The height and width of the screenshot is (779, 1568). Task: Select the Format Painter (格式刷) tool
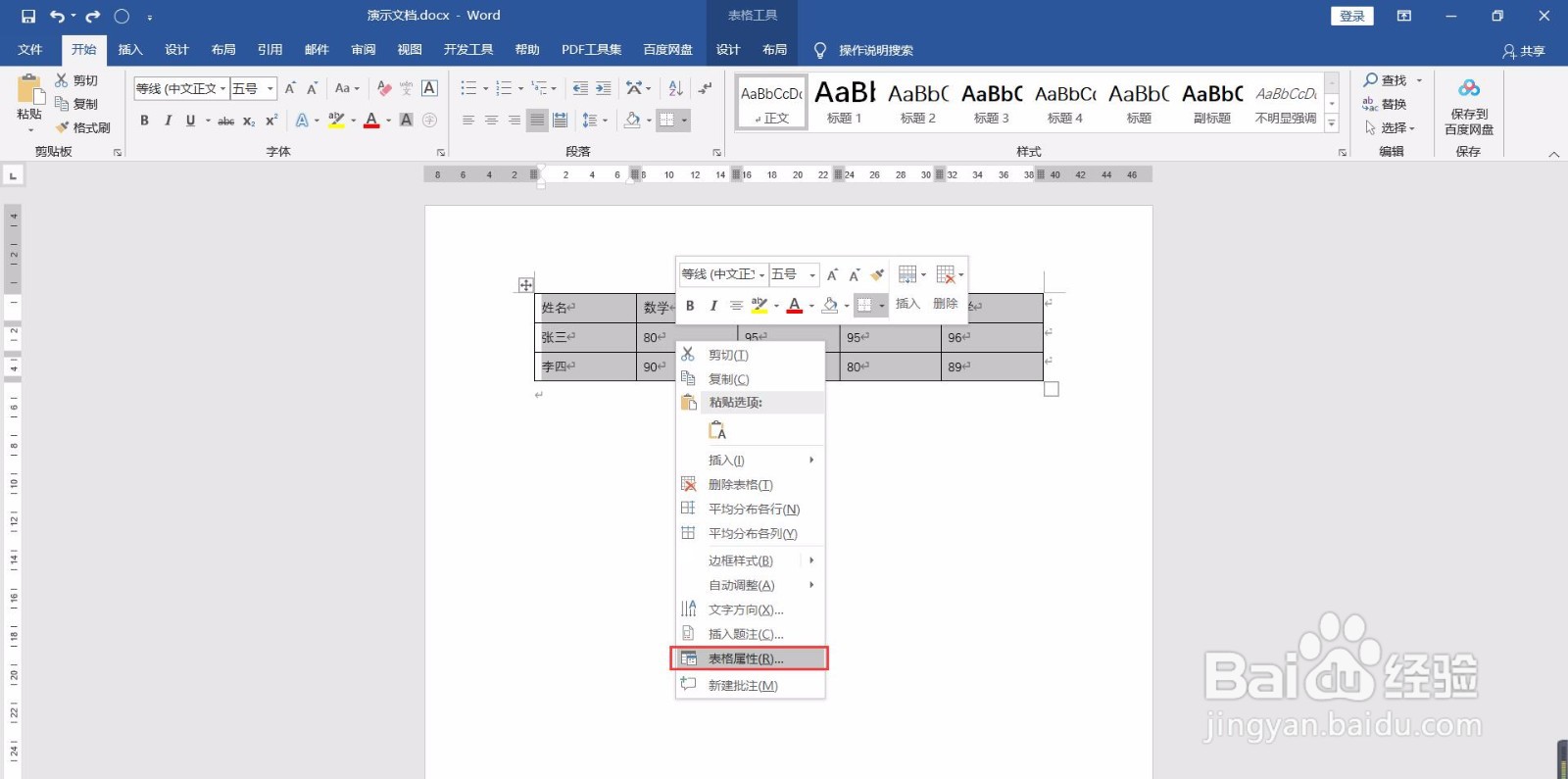point(82,127)
